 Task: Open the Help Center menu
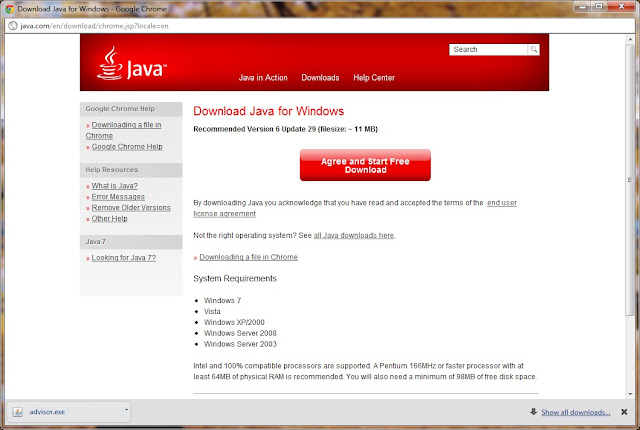[x=374, y=78]
